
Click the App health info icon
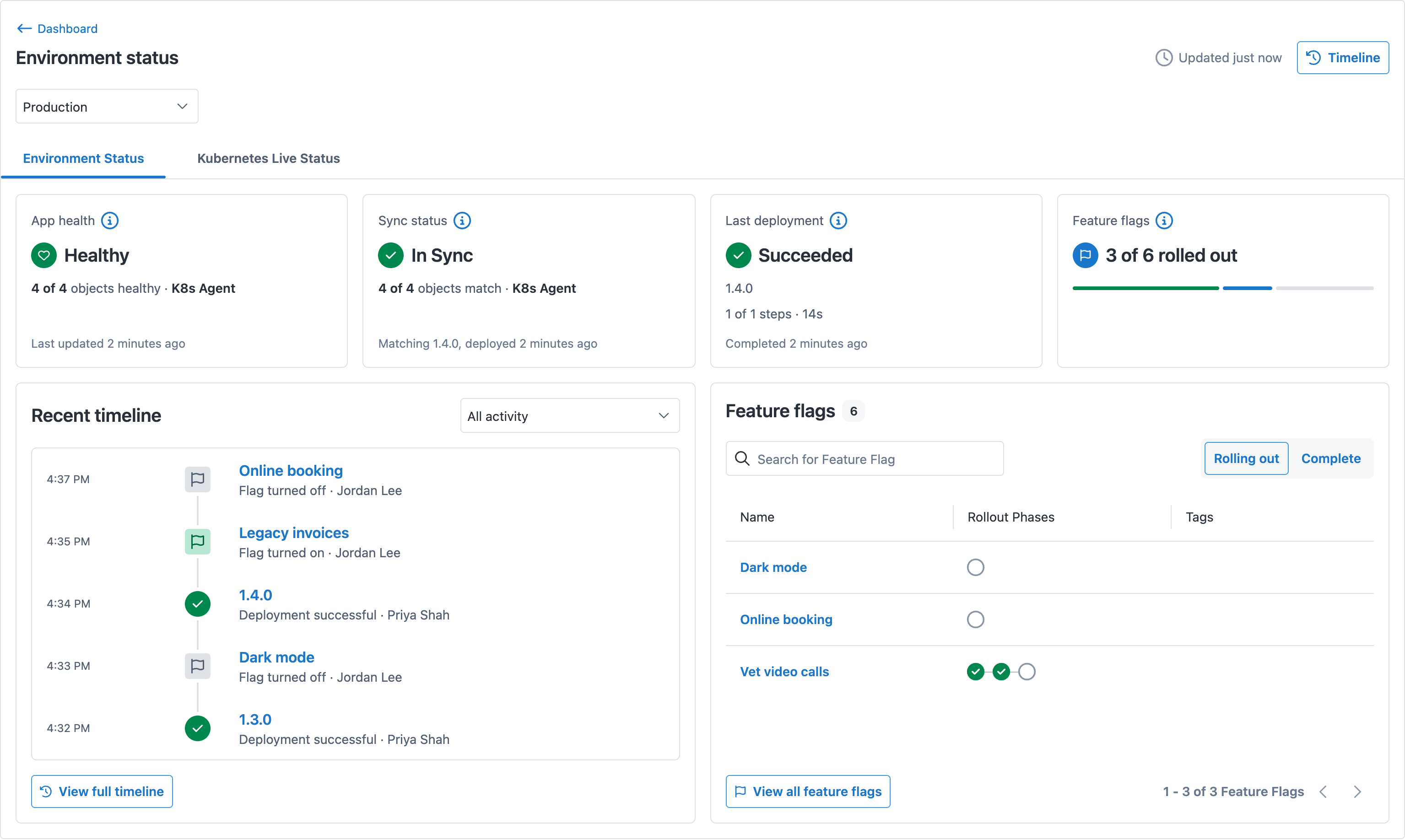point(110,221)
